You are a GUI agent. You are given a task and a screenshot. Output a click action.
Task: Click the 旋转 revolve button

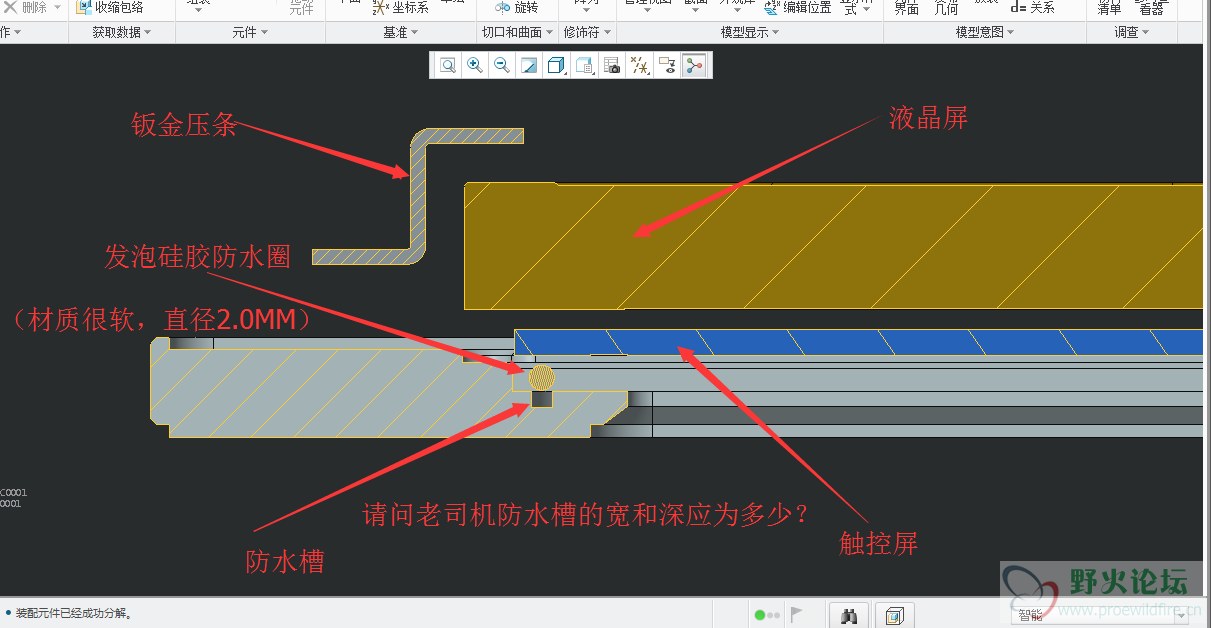point(516,8)
